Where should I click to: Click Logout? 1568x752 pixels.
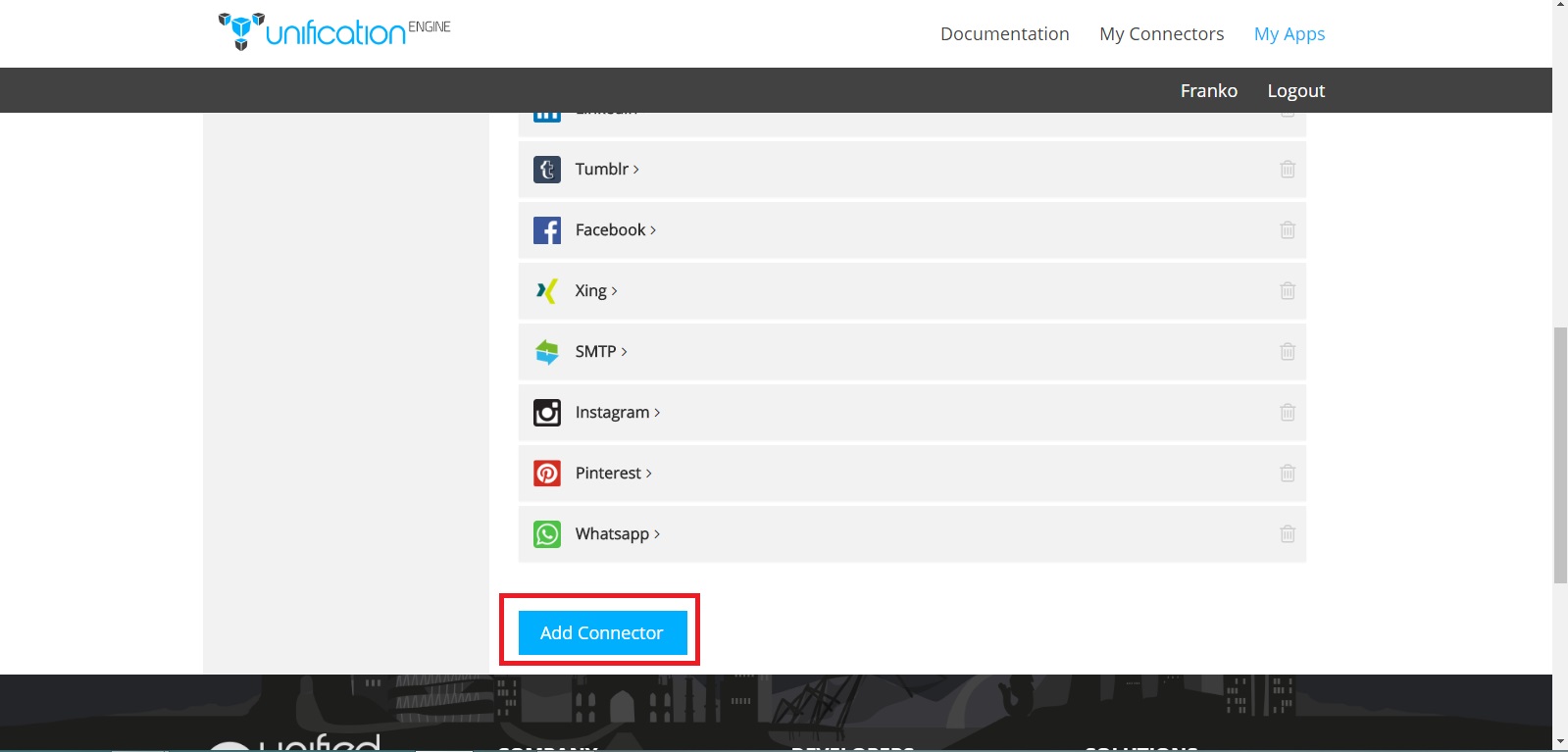(1296, 90)
